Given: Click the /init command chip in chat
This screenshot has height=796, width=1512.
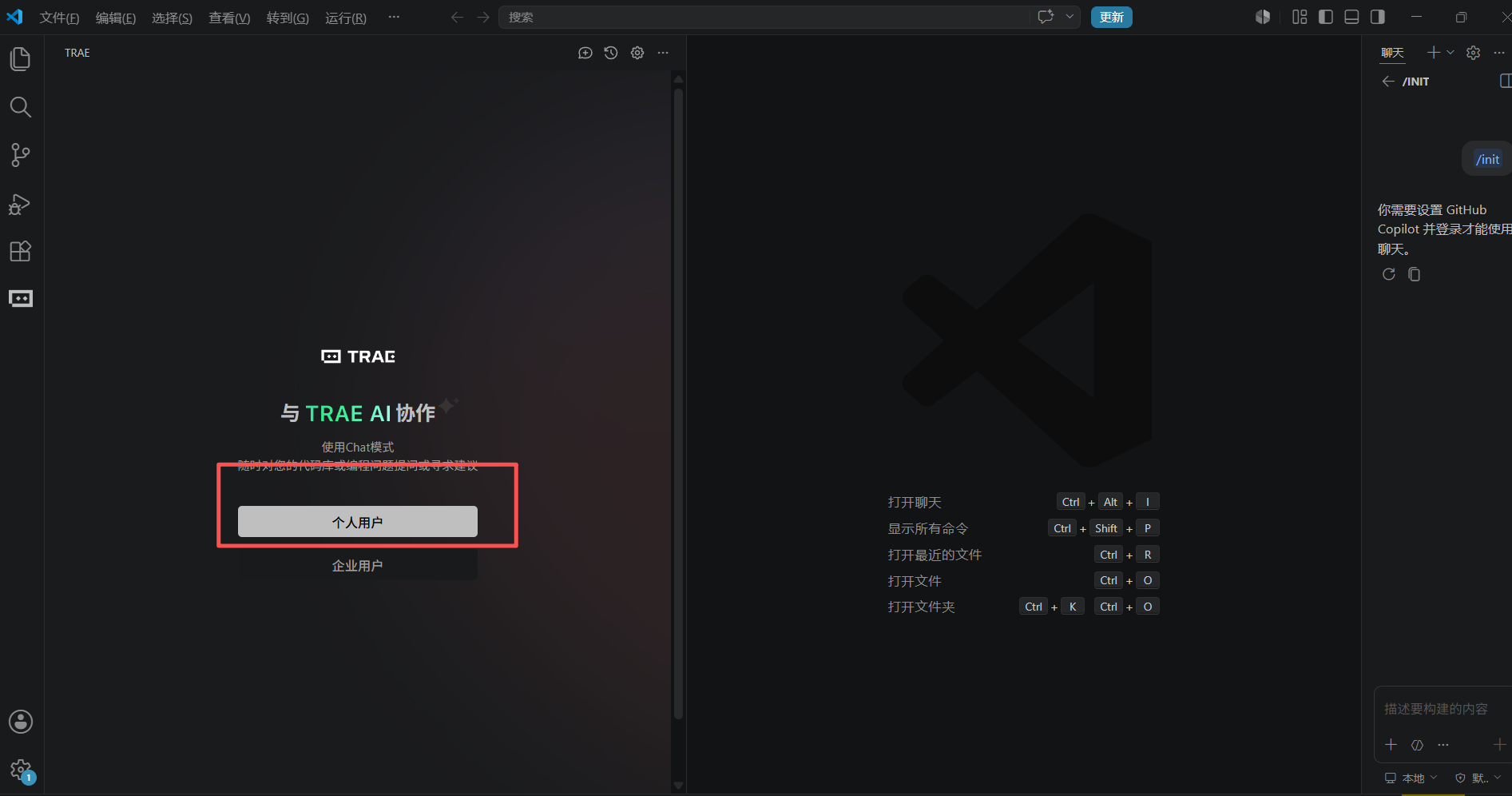Looking at the screenshot, I should (x=1487, y=159).
